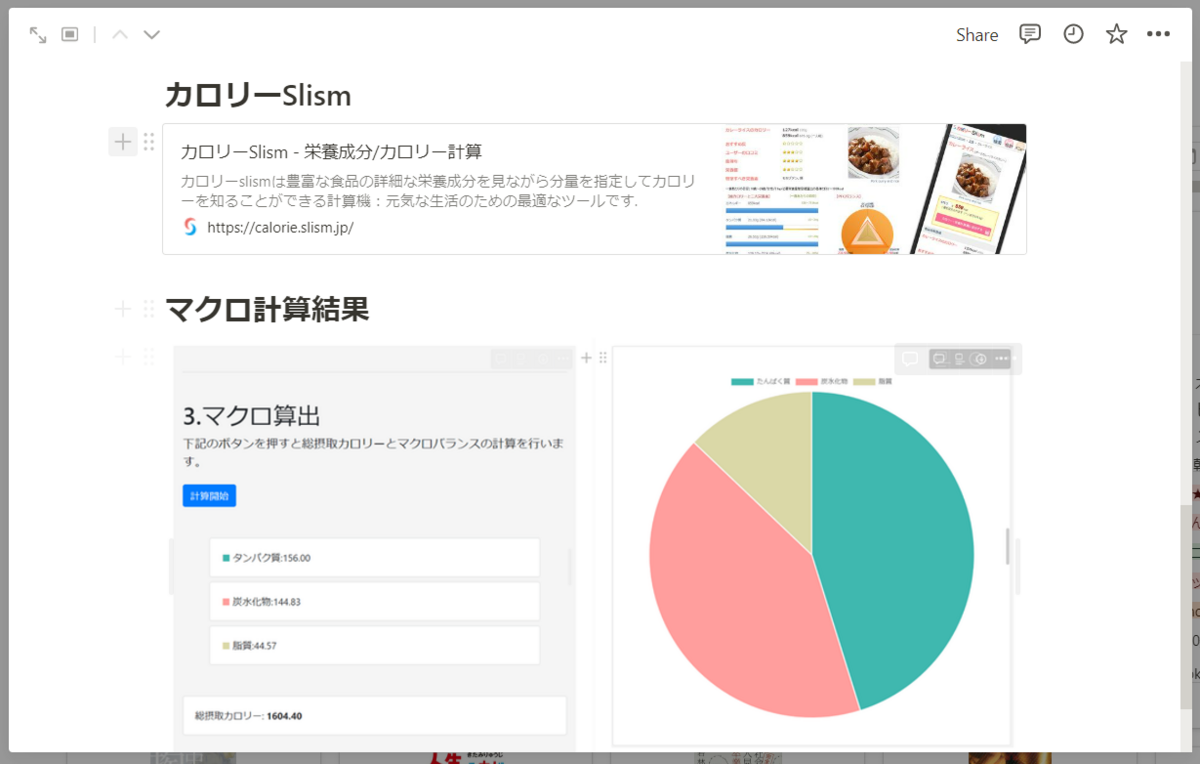The width and height of the screenshot is (1200, 764).
Task: Add this page to favorites star
Action: pos(1116,34)
